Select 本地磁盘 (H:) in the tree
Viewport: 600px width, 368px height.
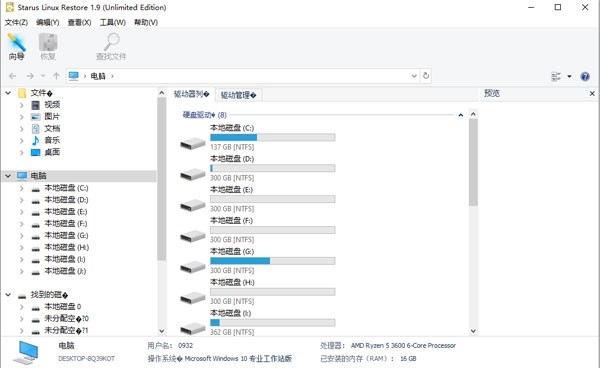tap(67, 247)
